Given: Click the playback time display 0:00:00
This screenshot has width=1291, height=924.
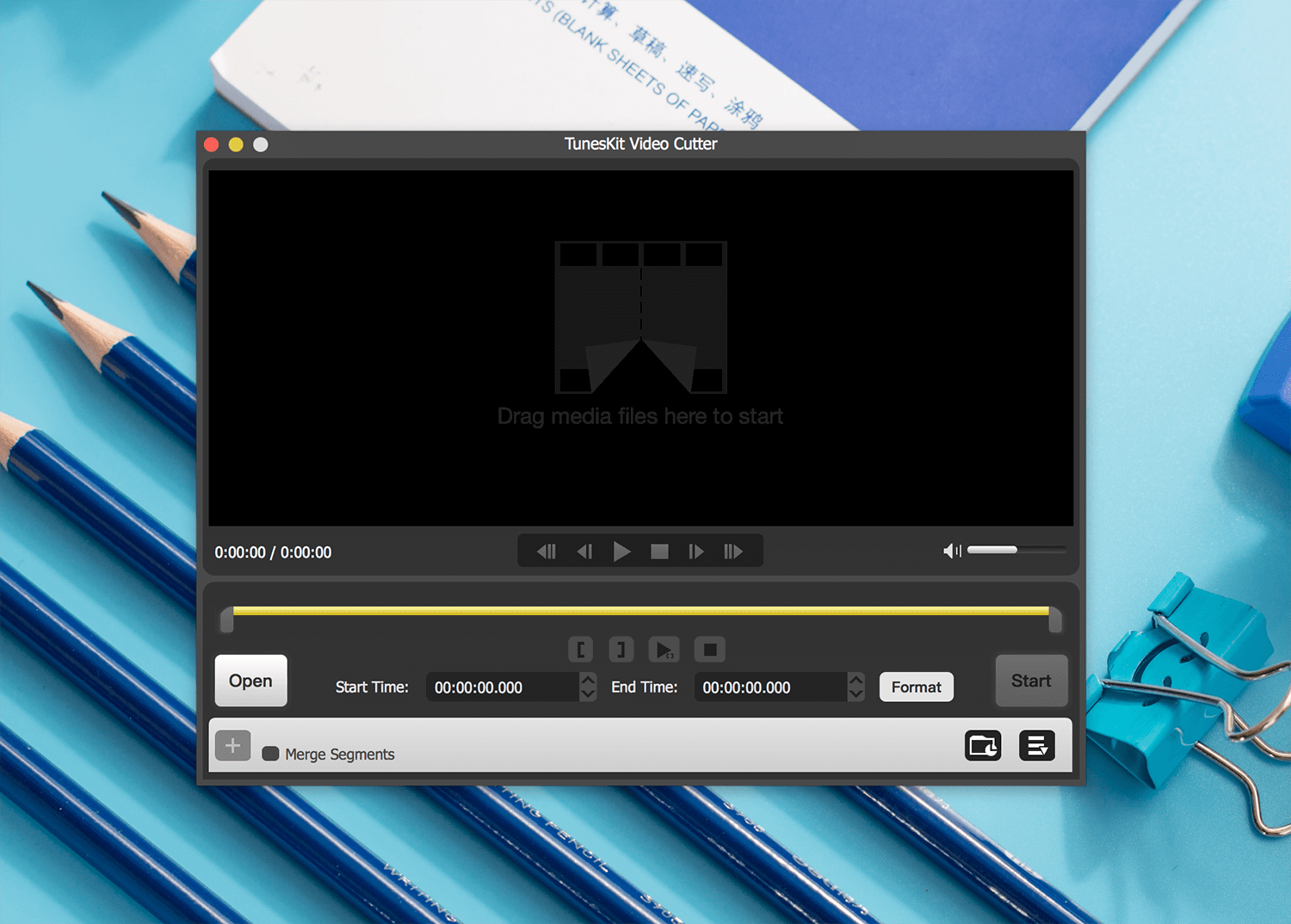Looking at the screenshot, I should (273, 552).
